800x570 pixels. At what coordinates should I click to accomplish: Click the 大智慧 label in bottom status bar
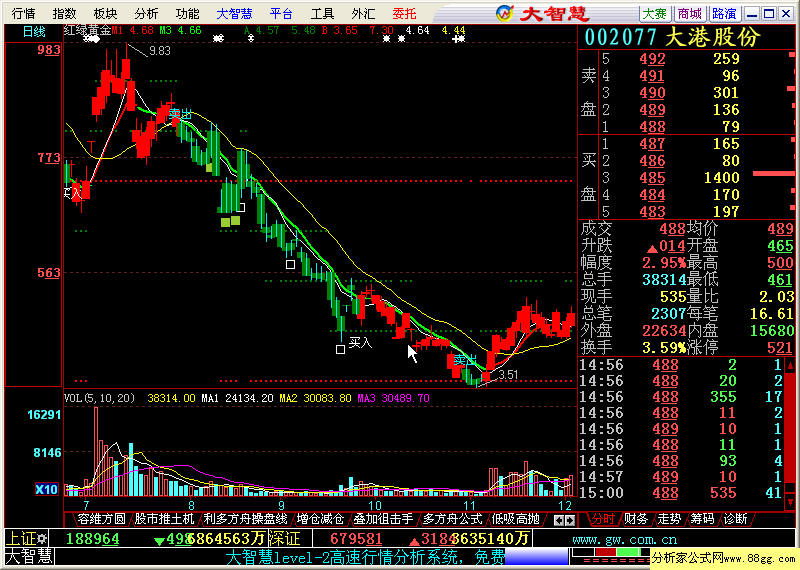pos(29,556)
